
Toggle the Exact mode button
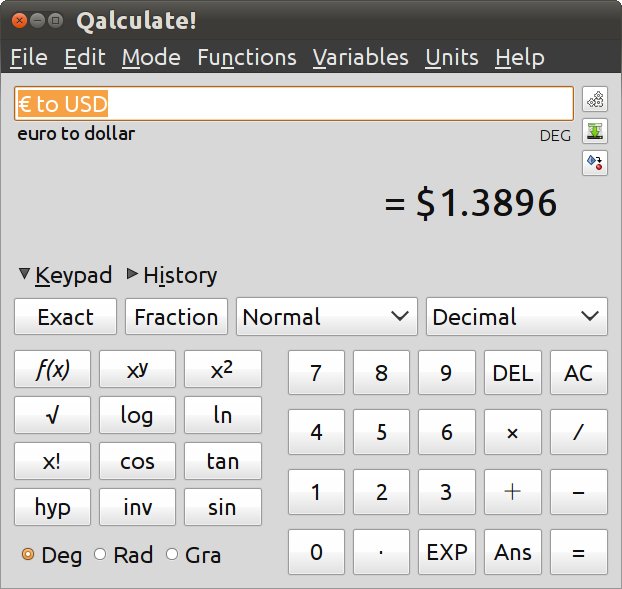tap(65, 317)
